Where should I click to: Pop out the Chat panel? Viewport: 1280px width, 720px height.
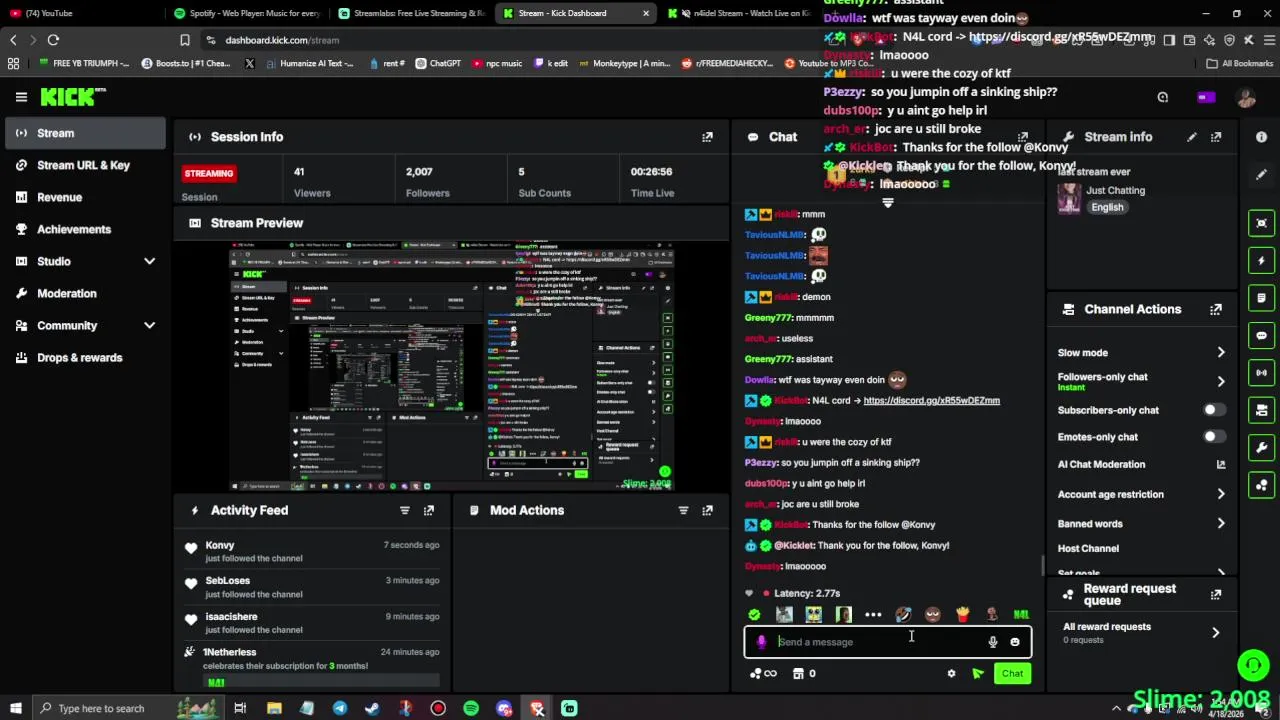tap(1022, 137)
